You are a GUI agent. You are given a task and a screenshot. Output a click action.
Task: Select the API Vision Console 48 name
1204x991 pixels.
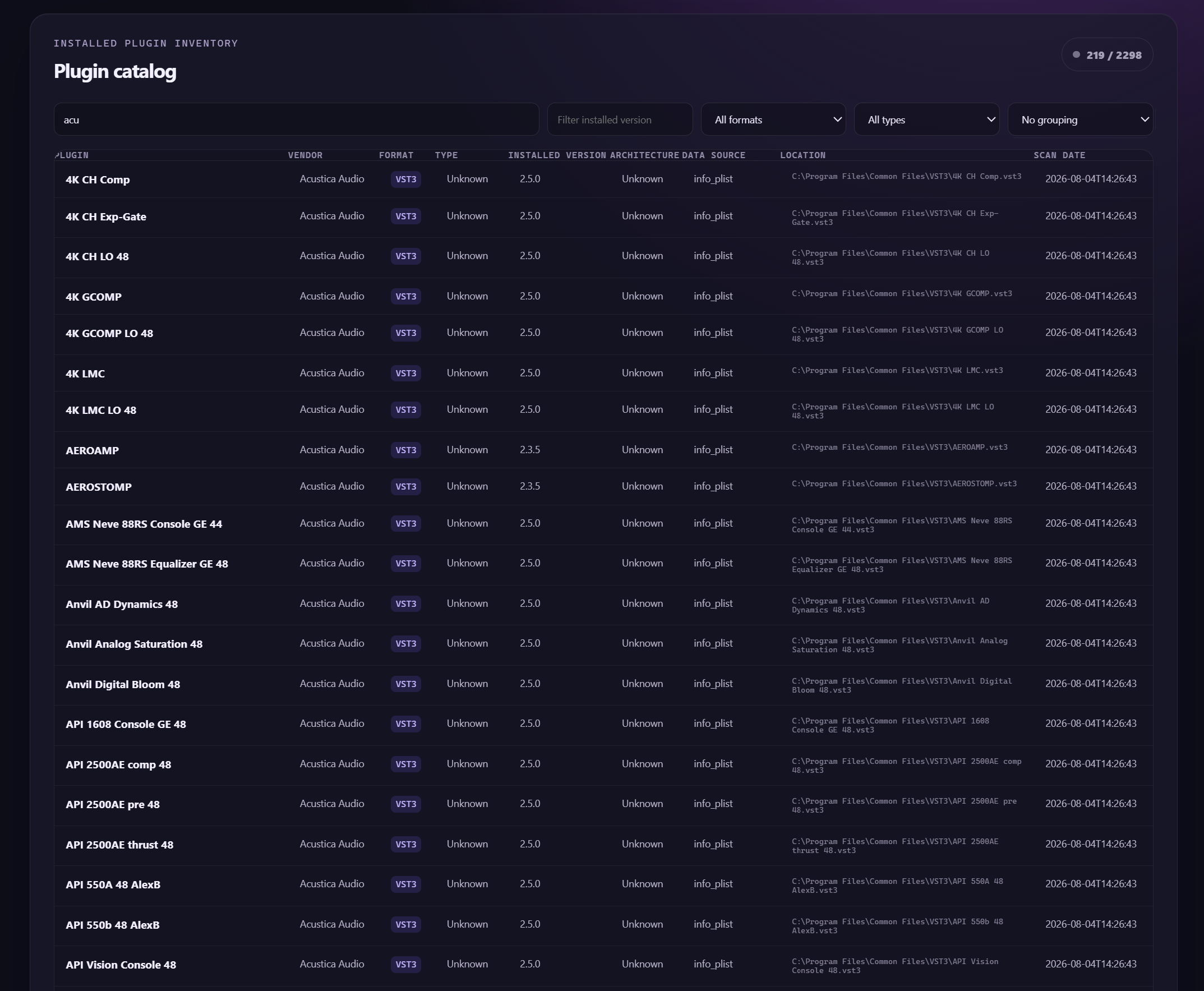point(121,965)
